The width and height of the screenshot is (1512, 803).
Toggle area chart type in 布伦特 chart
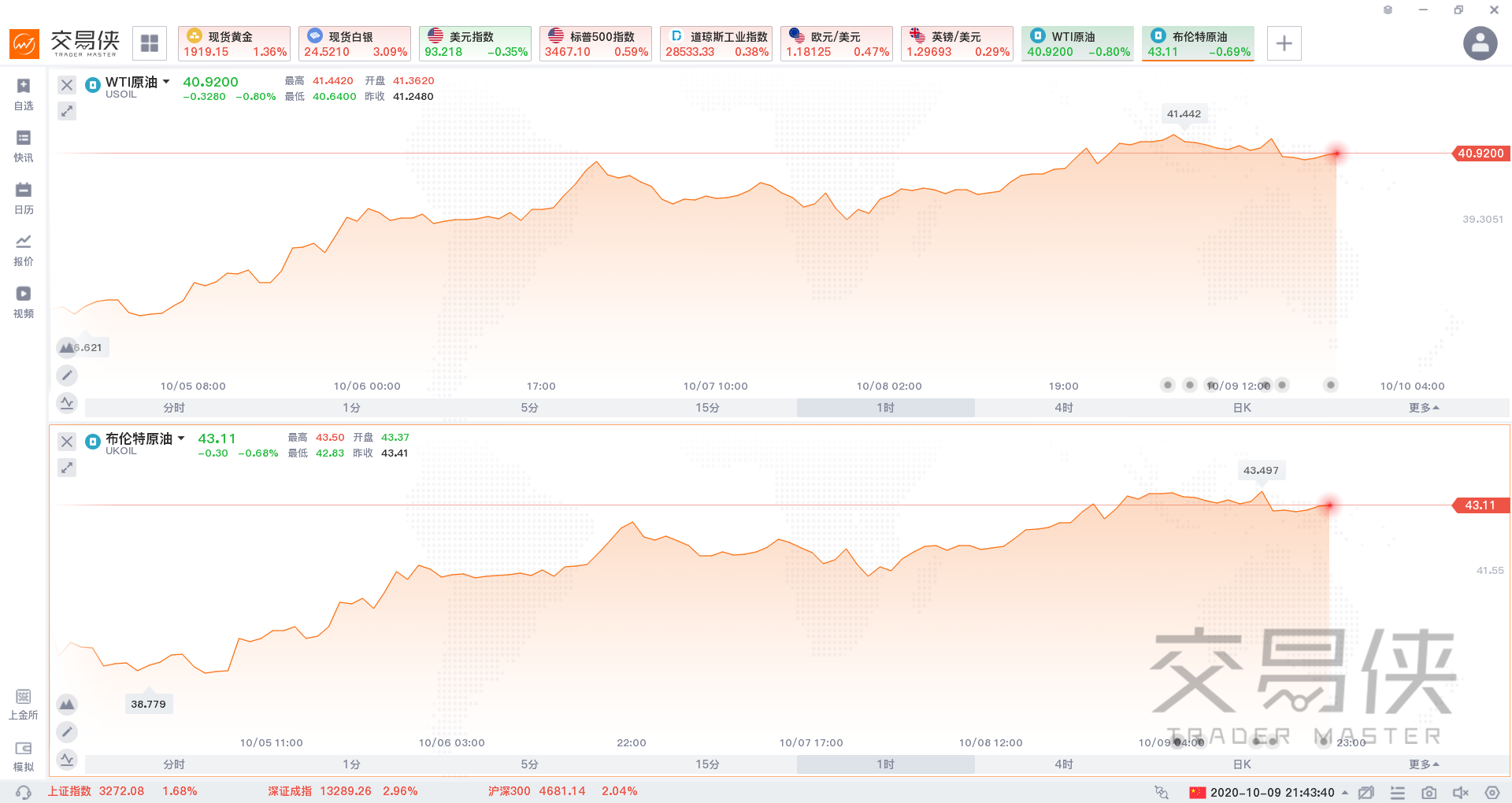click(67, 704)
